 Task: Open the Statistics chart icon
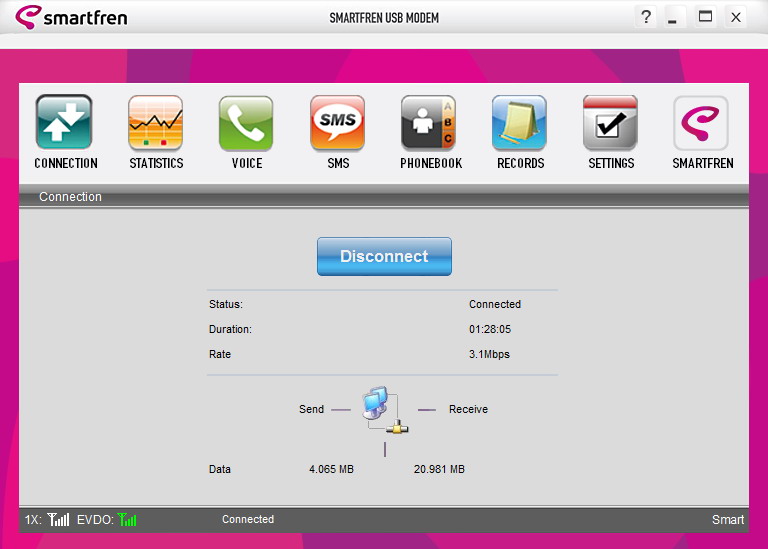pyautogui.click(x=155, y=123)
